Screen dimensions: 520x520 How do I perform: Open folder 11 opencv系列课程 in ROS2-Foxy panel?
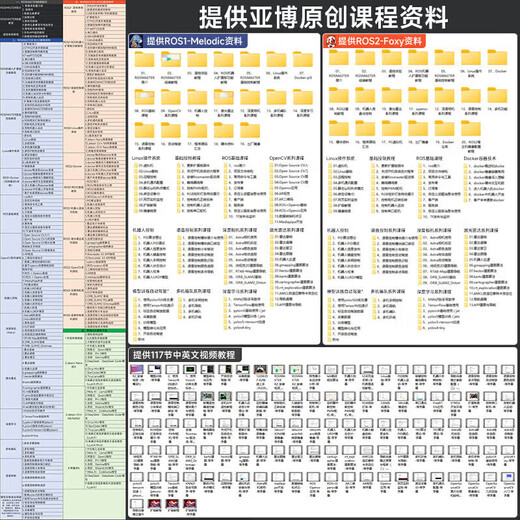coord(418,95)
